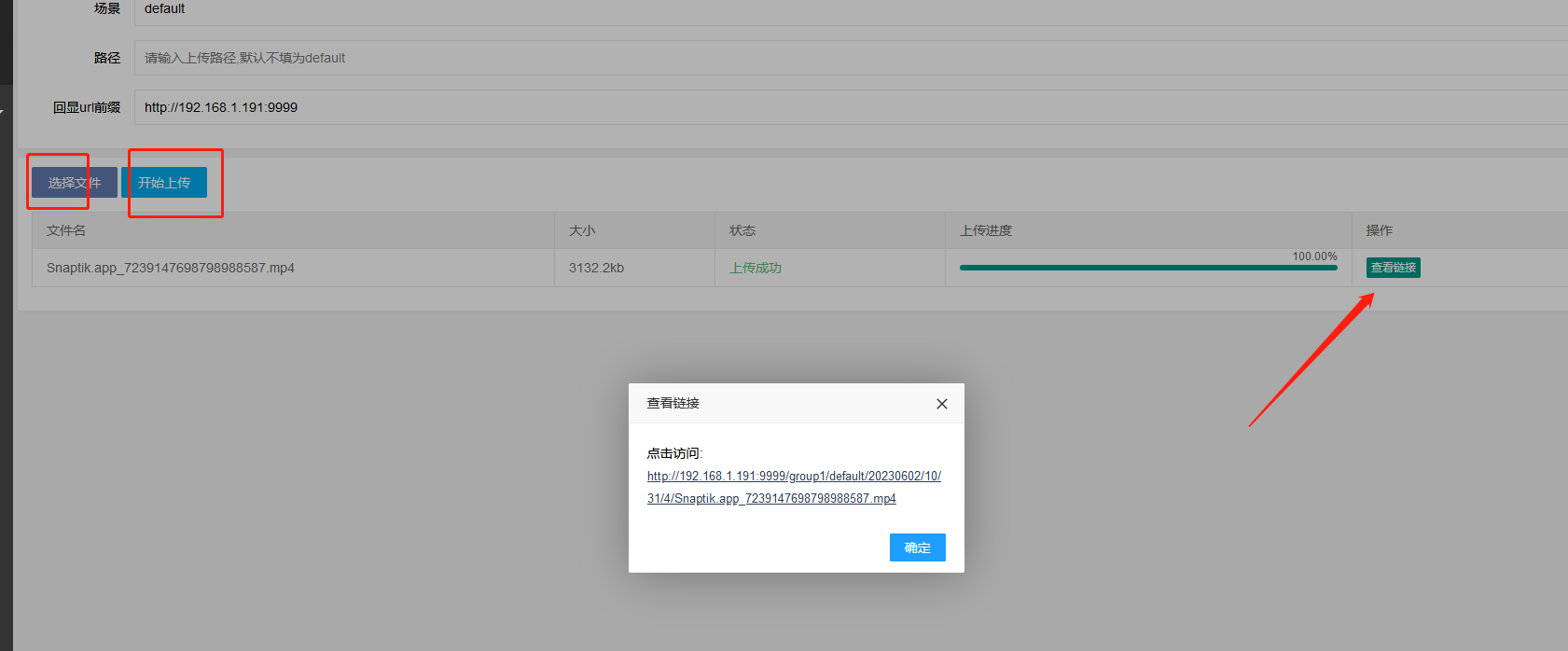Click the 开始上传 button
The image size is (1568, 651).
[x=164, y=183]
